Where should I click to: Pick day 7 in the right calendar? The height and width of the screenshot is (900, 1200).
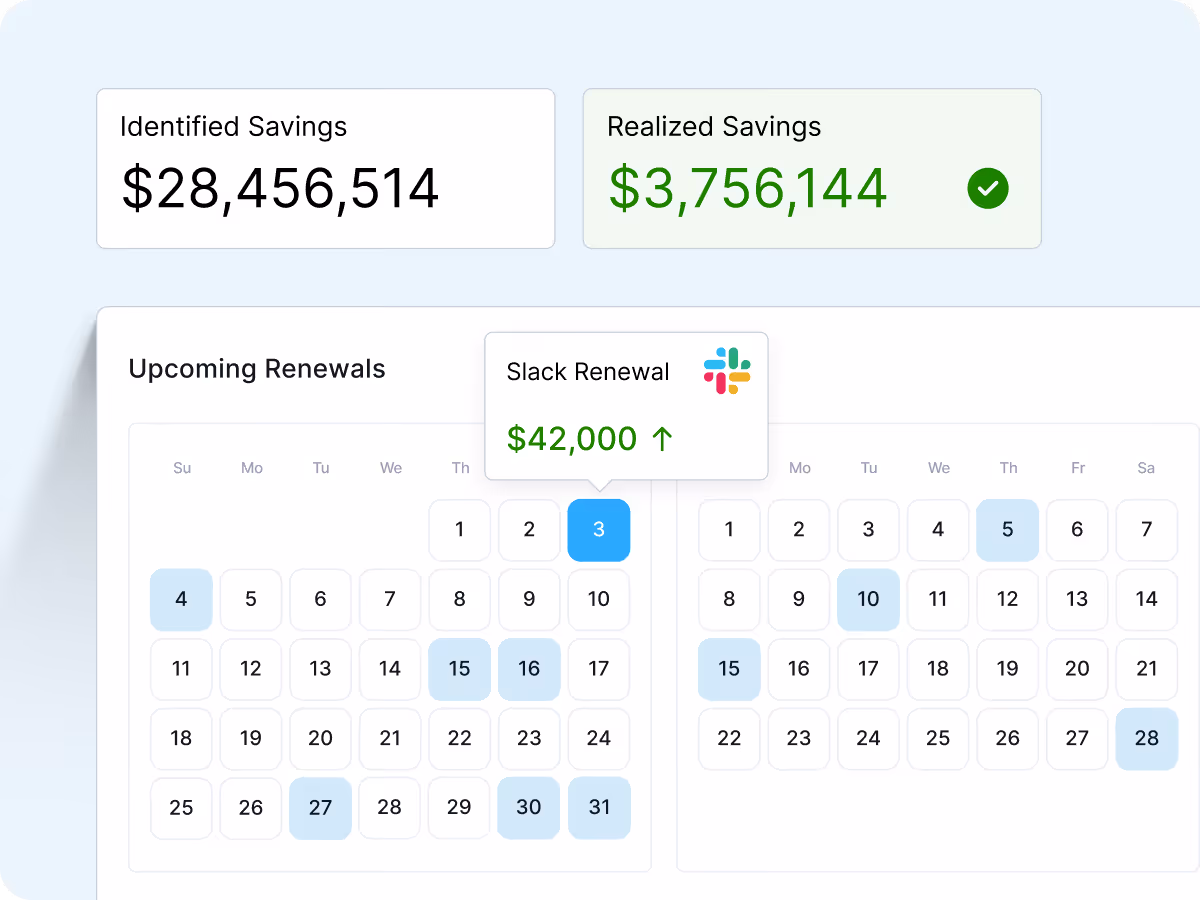coord(1147,530)
